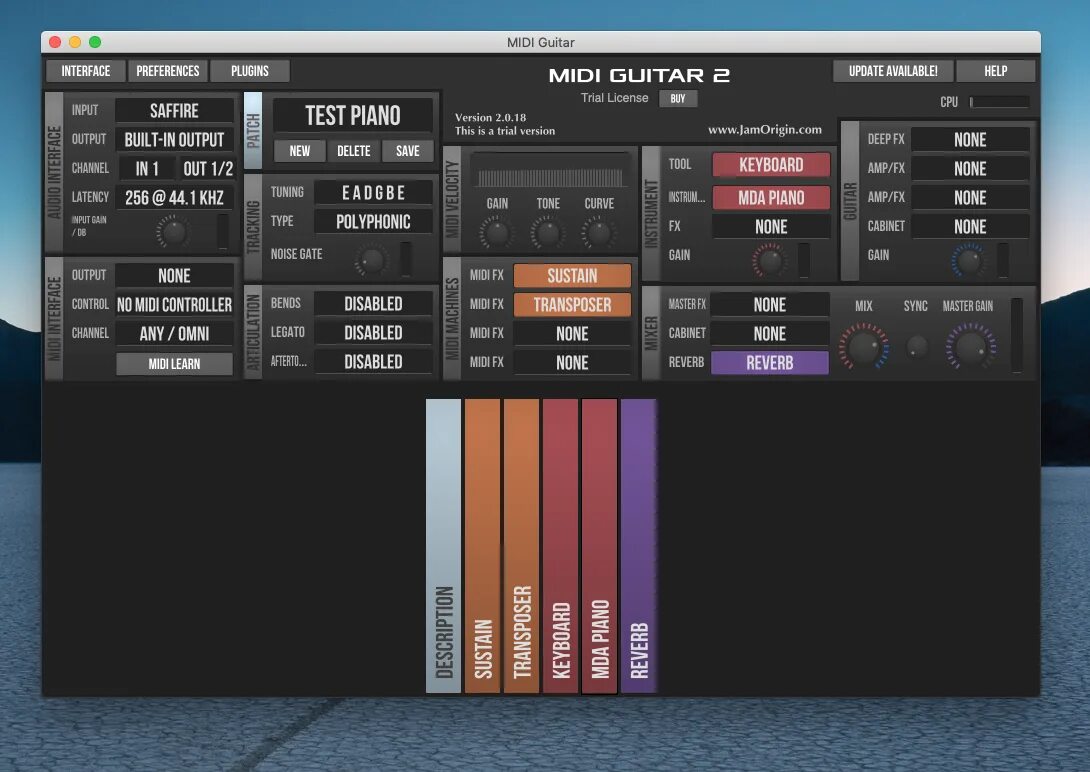The height and width of the screenshot is (772, 1090).
Task: Open the Master FX None slot
Action: coord(770,304)
